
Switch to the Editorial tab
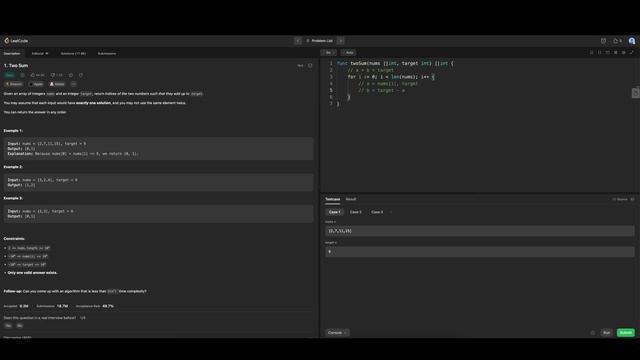40,53
